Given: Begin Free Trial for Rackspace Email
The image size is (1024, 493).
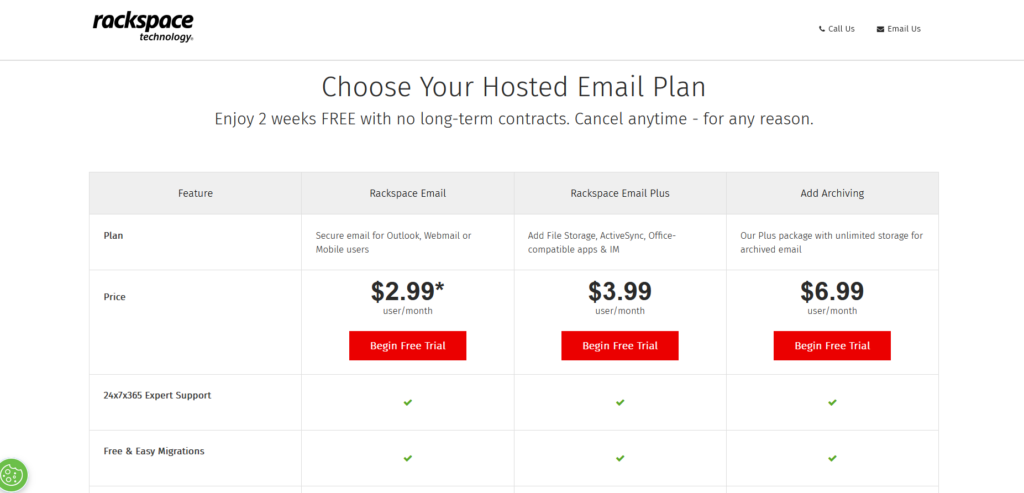Looking at the screenshot, I should click(x=407, y=346).
